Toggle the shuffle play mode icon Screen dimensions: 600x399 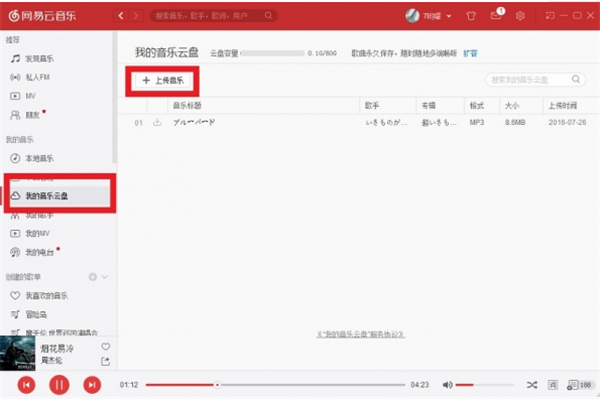[532, 385]
